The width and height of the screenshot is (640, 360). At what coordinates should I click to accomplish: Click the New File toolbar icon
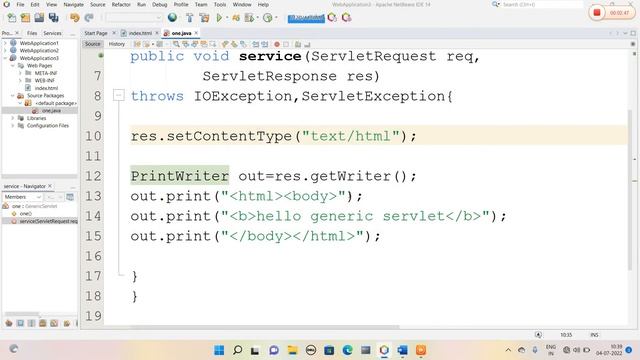coord(12,18)
